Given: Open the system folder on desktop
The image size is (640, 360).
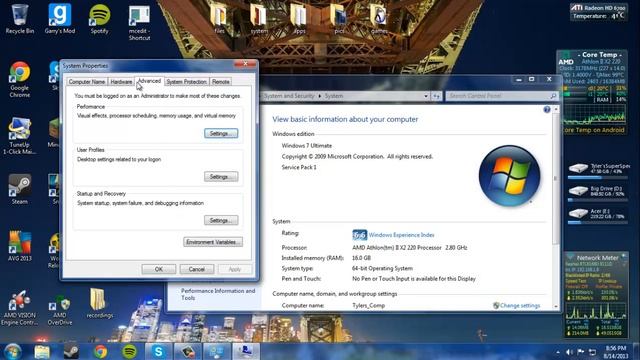Looking at the screenshot, I should (x=259, y=19).
